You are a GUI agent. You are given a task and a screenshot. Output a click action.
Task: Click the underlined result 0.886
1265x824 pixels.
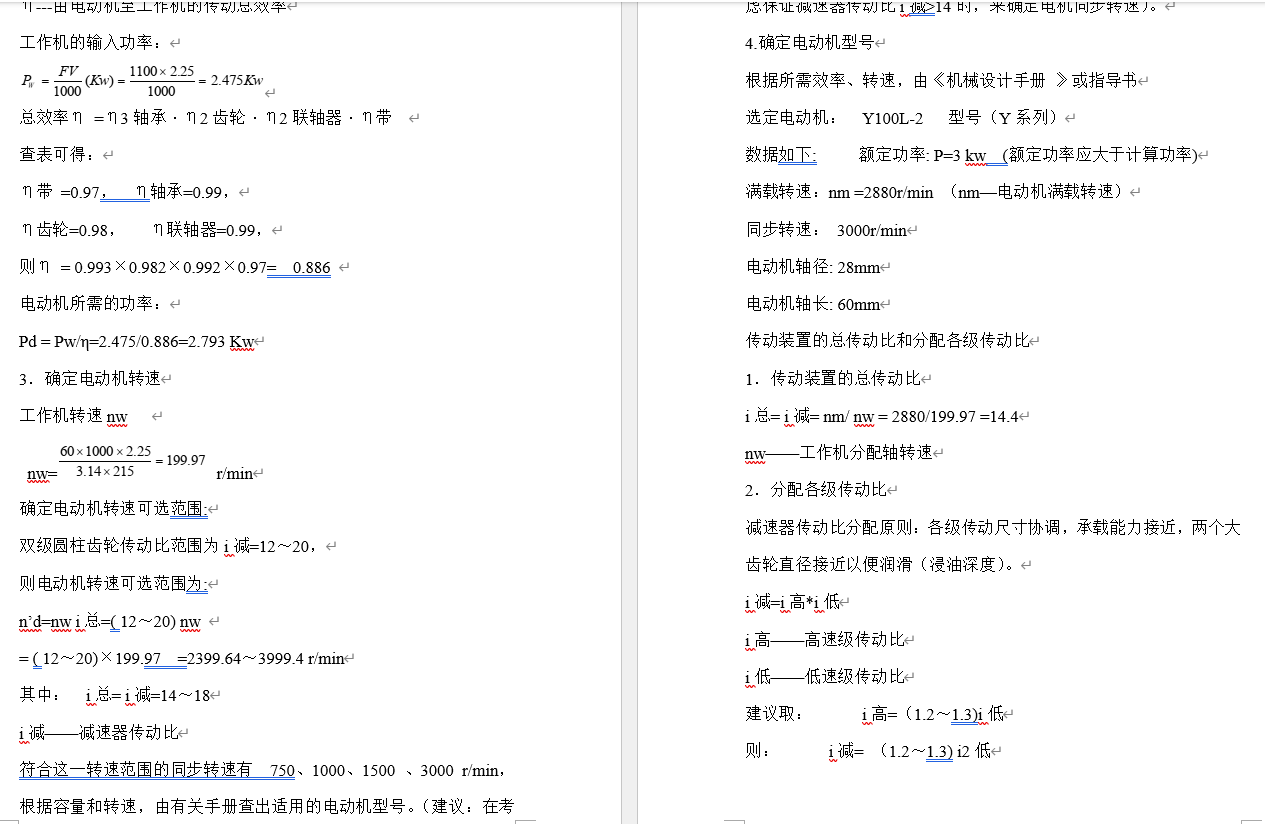(x=311, y=267)
